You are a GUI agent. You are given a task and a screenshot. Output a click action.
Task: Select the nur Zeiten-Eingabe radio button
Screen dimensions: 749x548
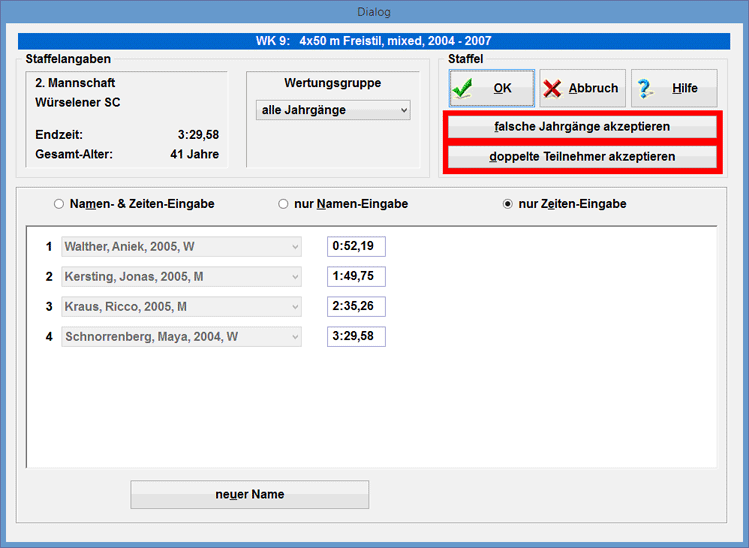(x=508, y=204)
